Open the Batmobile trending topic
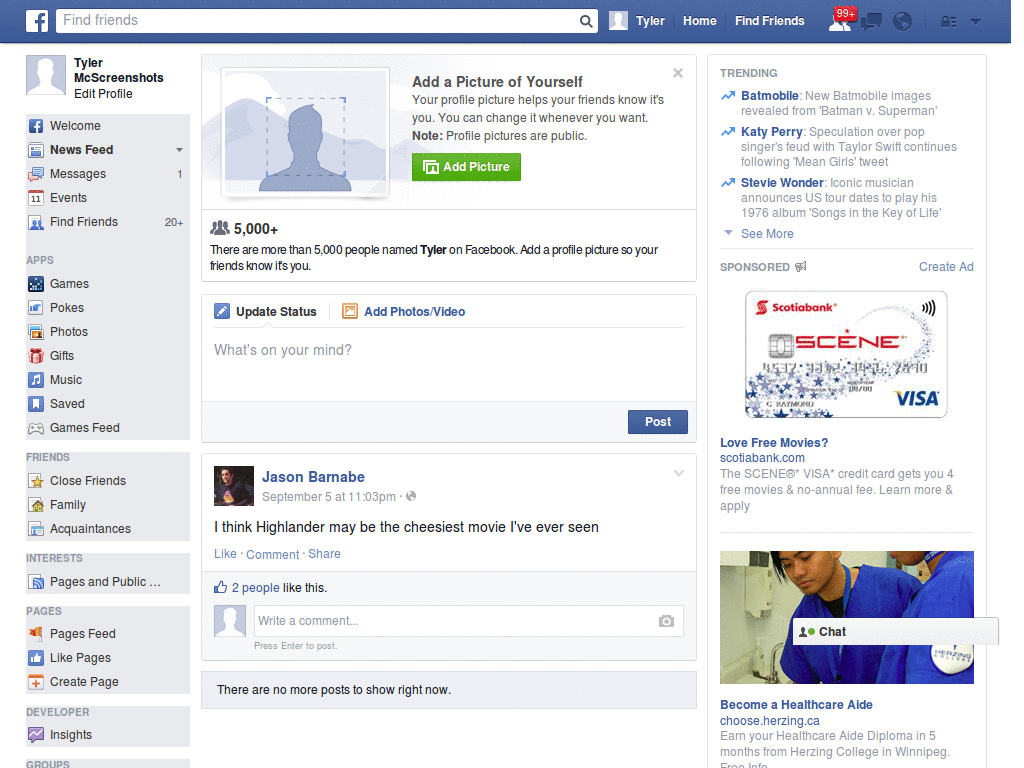This screenshot has height=768, width=1024. tap(769, 96)
